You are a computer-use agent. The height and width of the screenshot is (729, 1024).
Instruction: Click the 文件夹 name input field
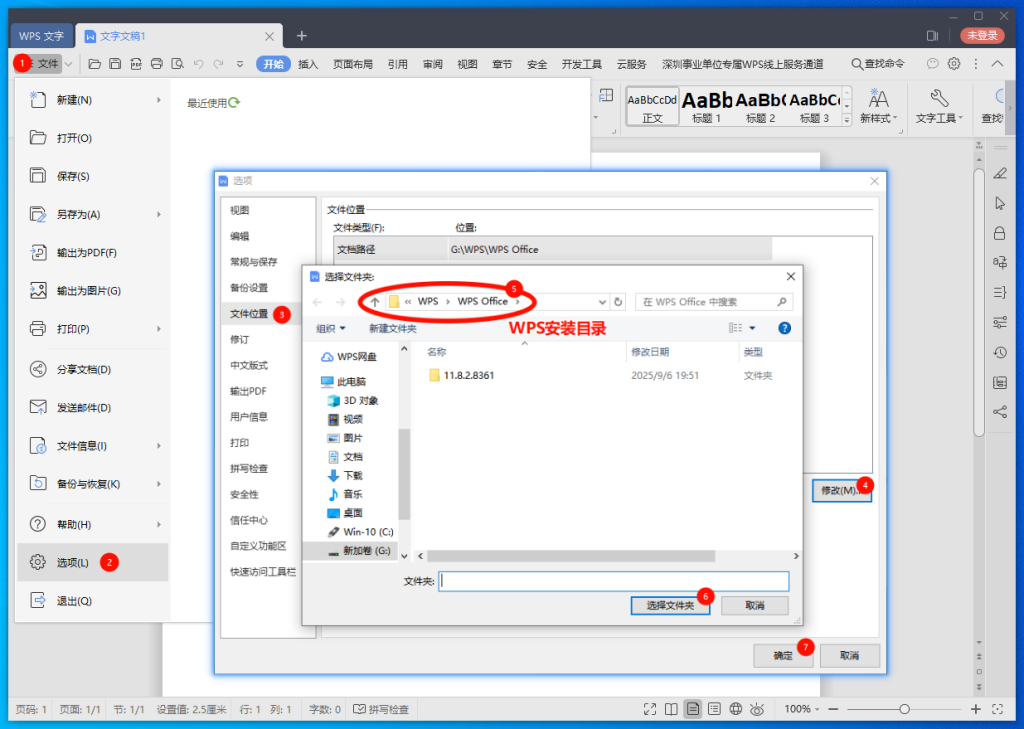pyautogui.click(x=614, y=581)
